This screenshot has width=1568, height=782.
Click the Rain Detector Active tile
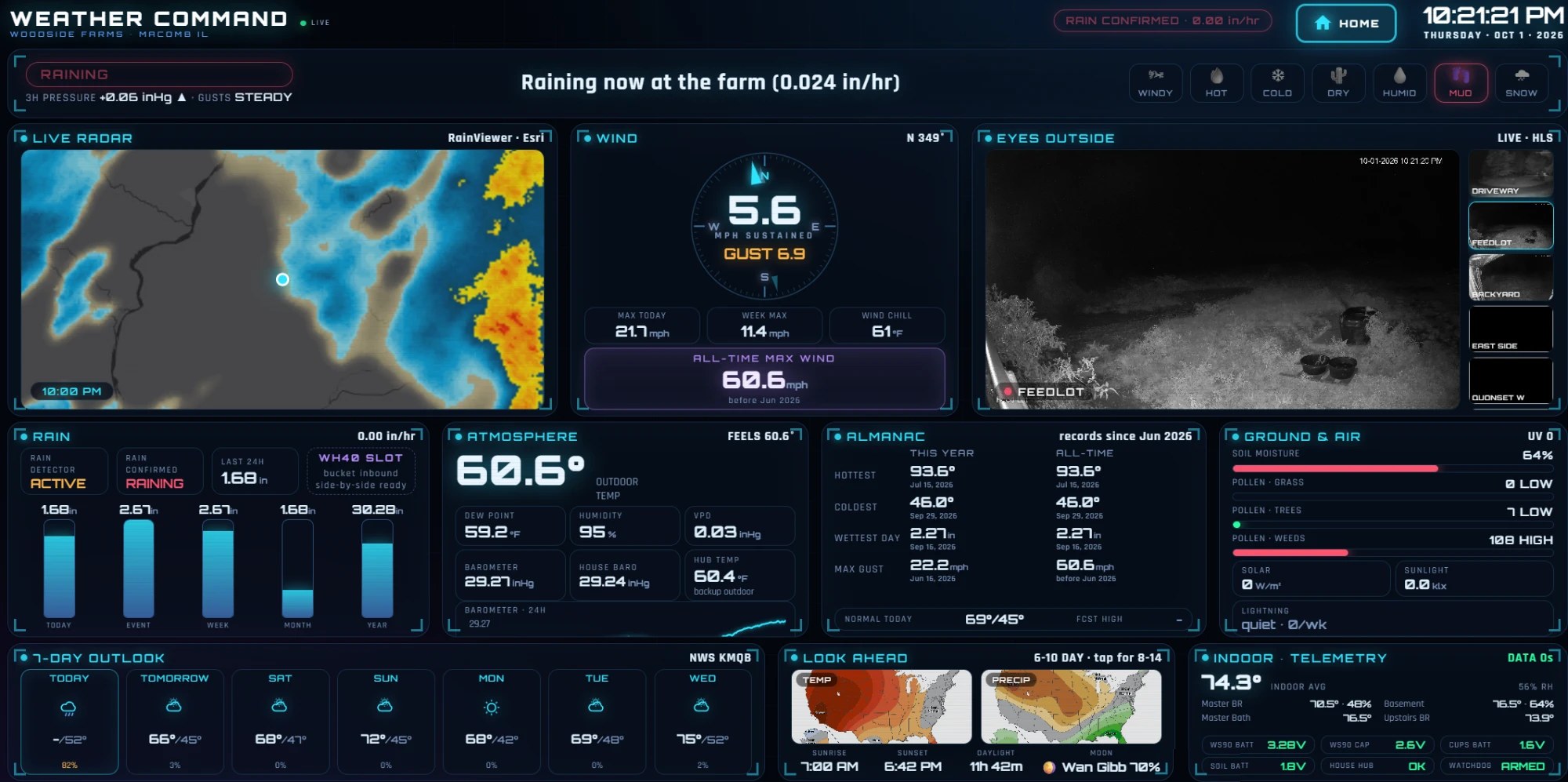point(64,471)
